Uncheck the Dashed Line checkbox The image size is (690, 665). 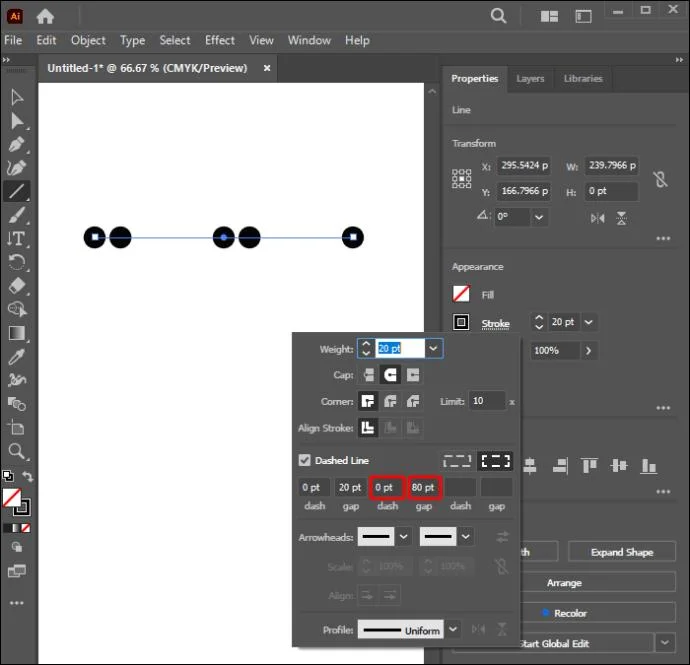coord(305,460)
